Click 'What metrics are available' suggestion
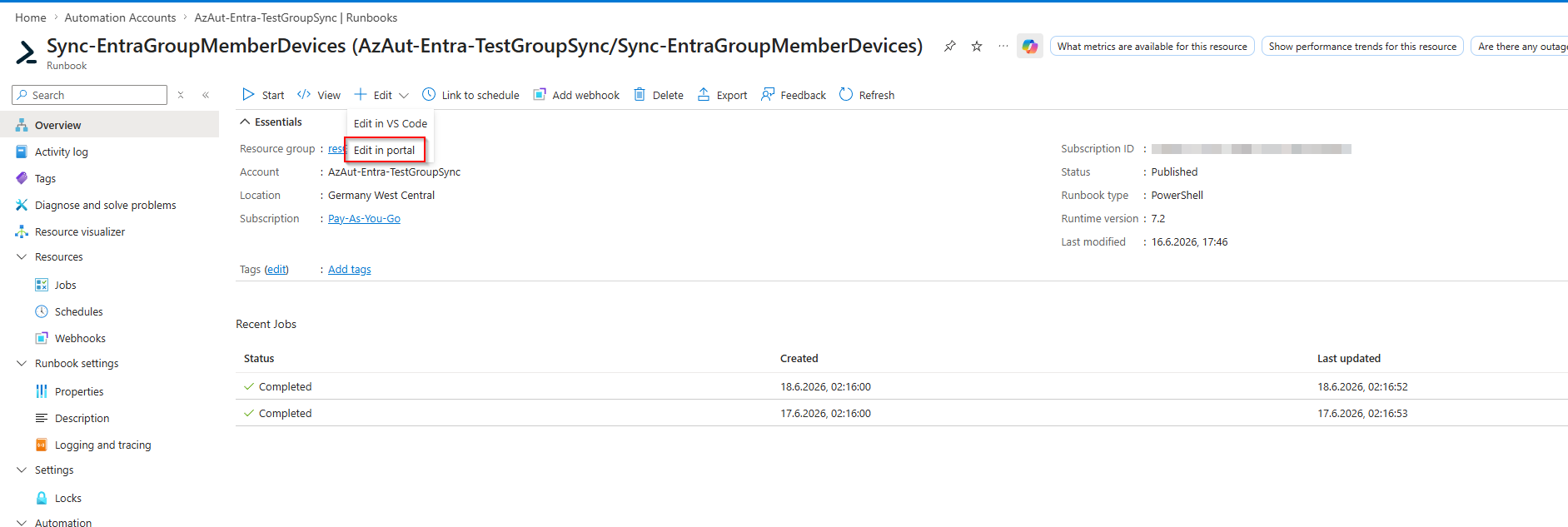Screen dimensions: 1568x527 (1152, 47)
